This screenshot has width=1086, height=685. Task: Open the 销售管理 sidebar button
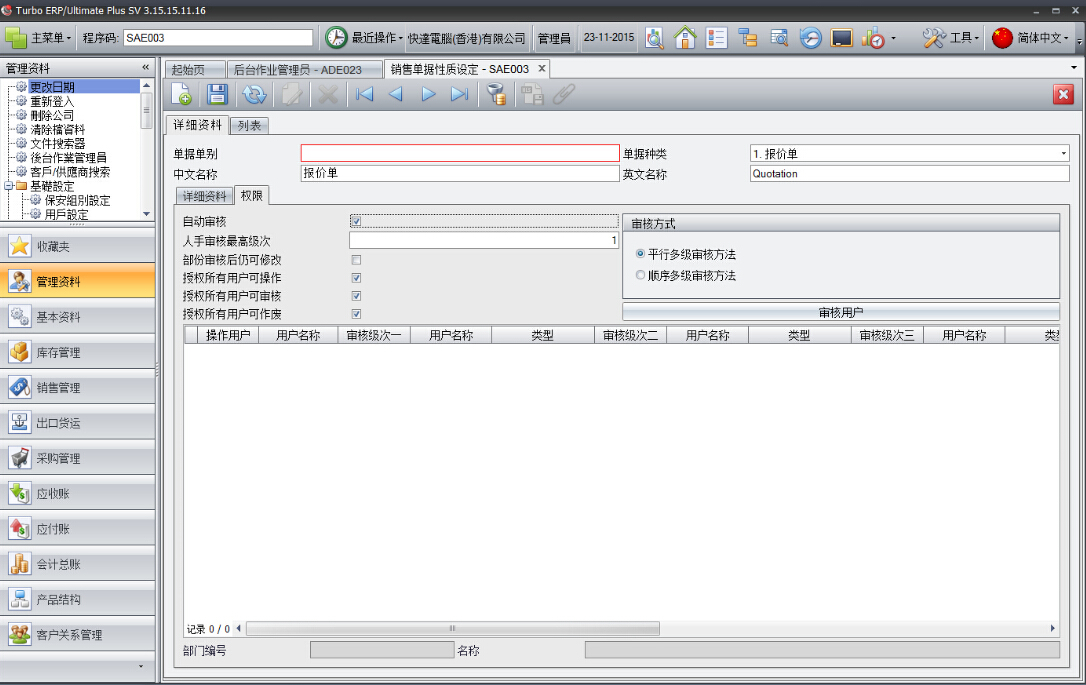[x=78, y=387]
